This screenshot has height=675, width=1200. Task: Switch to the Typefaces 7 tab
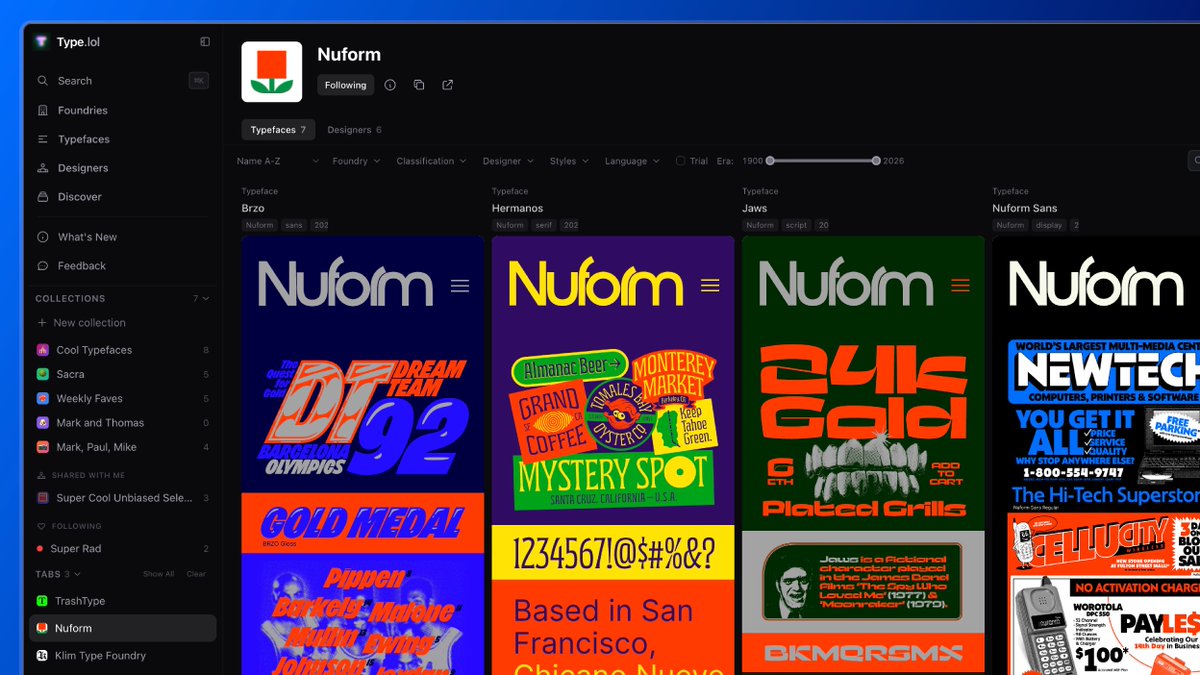pos(278,130)
